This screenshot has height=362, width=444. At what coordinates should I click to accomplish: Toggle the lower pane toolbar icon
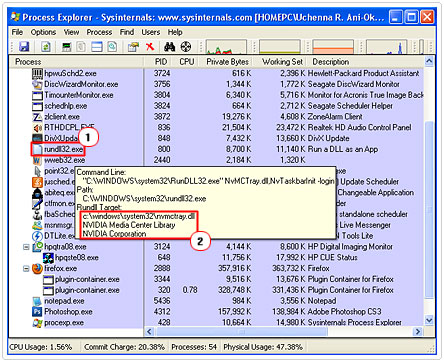[x=97, y=46]
